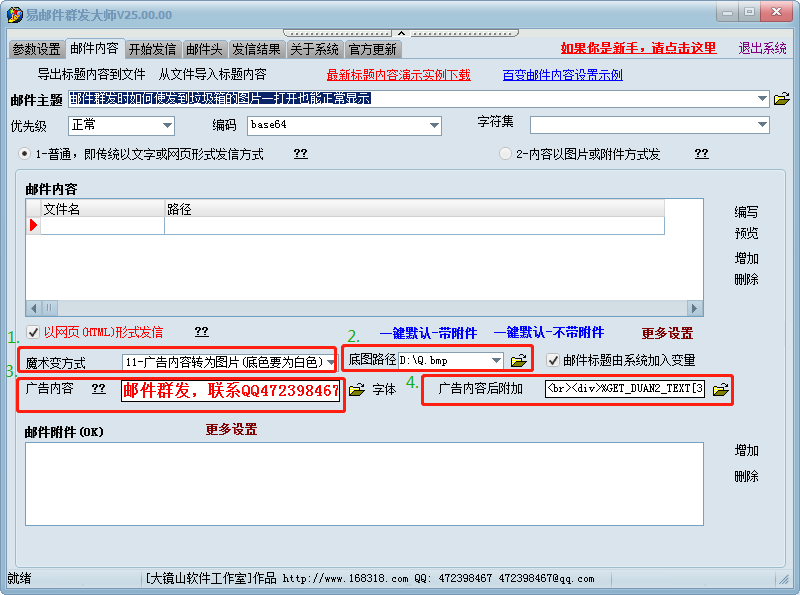Open browse folder icon for 底图路径
This screenshot has width=800, height=595.
coord(518,360)
